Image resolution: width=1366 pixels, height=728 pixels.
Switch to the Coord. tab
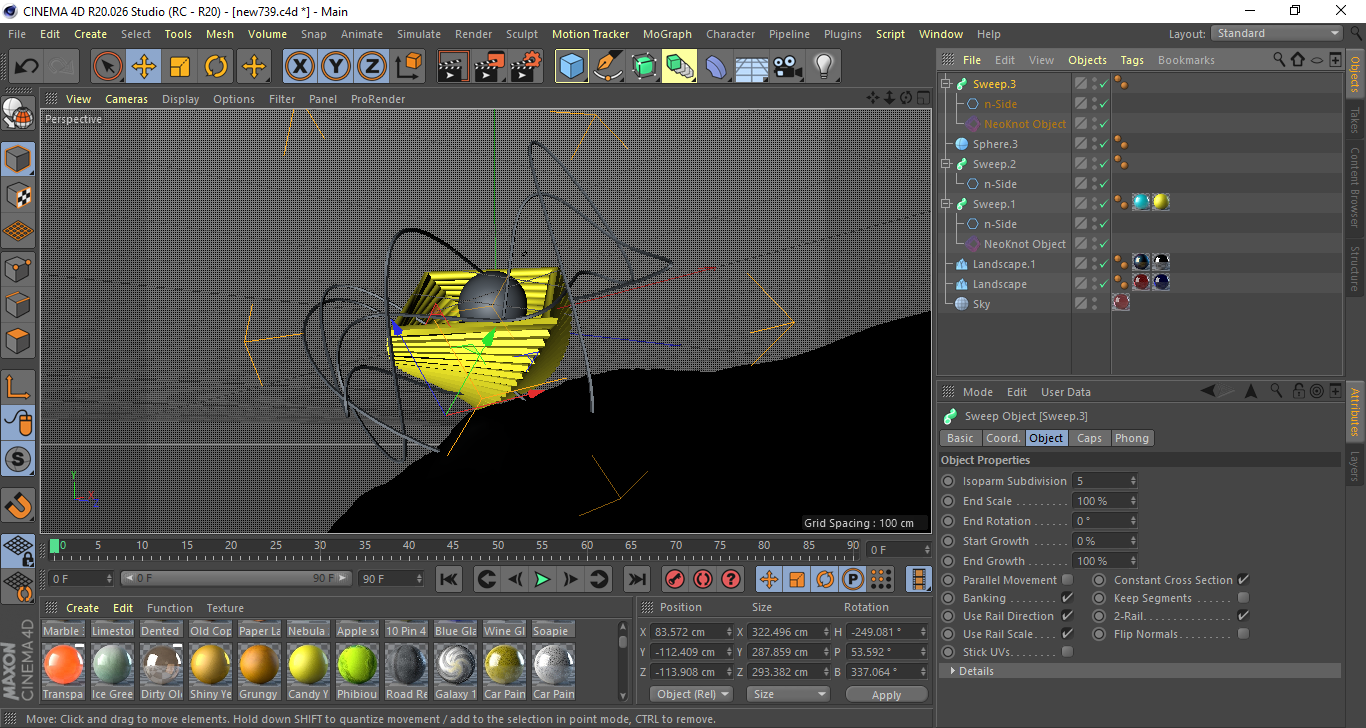pos(1003,438)
